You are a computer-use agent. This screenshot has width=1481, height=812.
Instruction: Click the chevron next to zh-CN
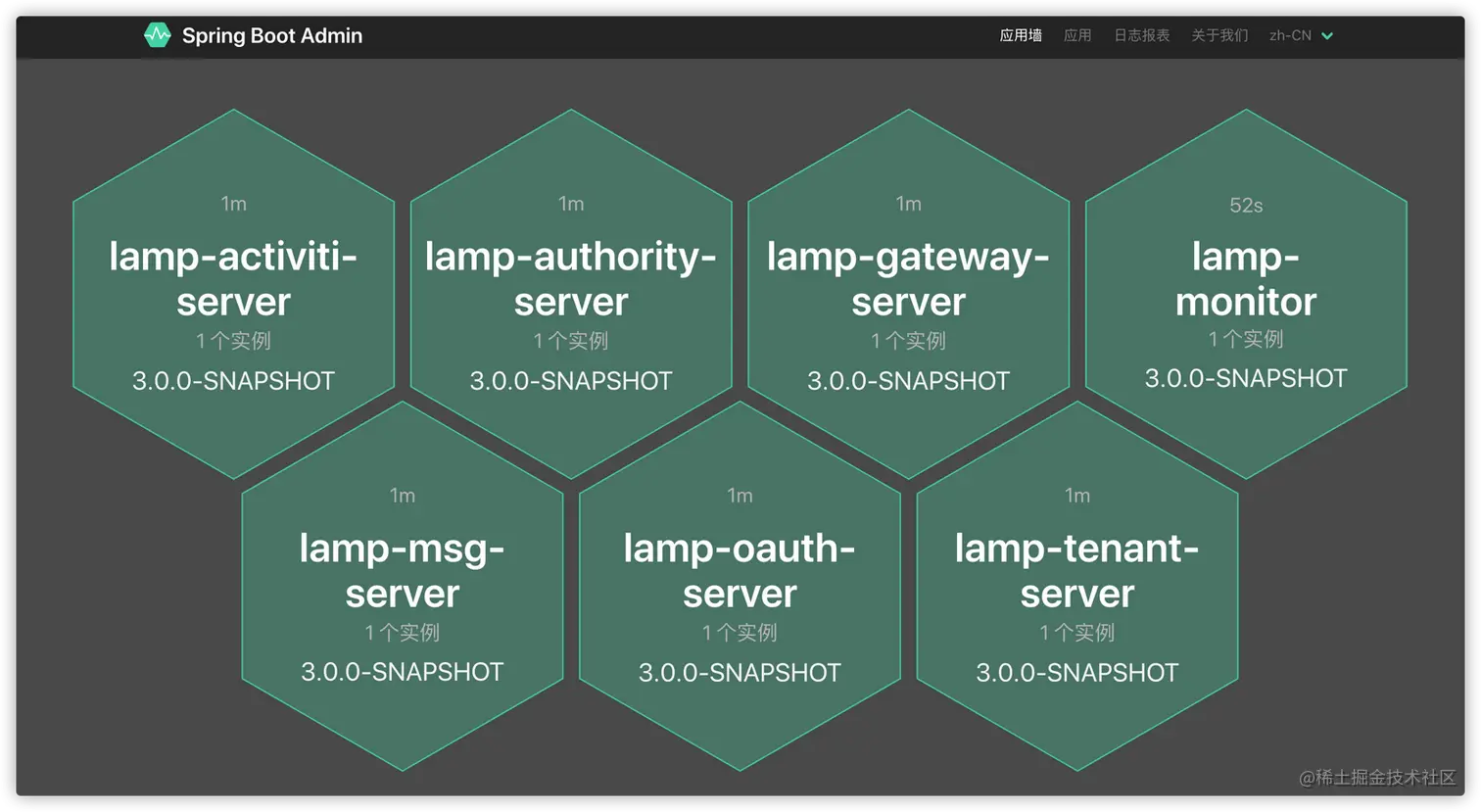tap(1327, 36)
